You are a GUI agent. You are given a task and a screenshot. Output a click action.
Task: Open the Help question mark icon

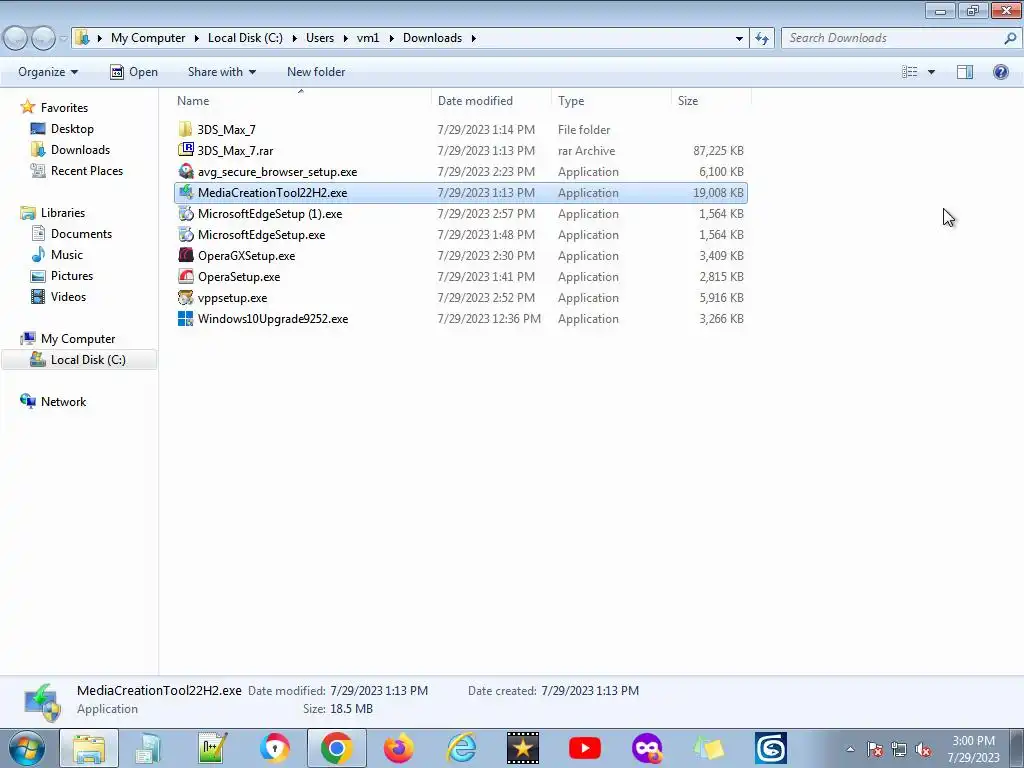[1000, 72]
